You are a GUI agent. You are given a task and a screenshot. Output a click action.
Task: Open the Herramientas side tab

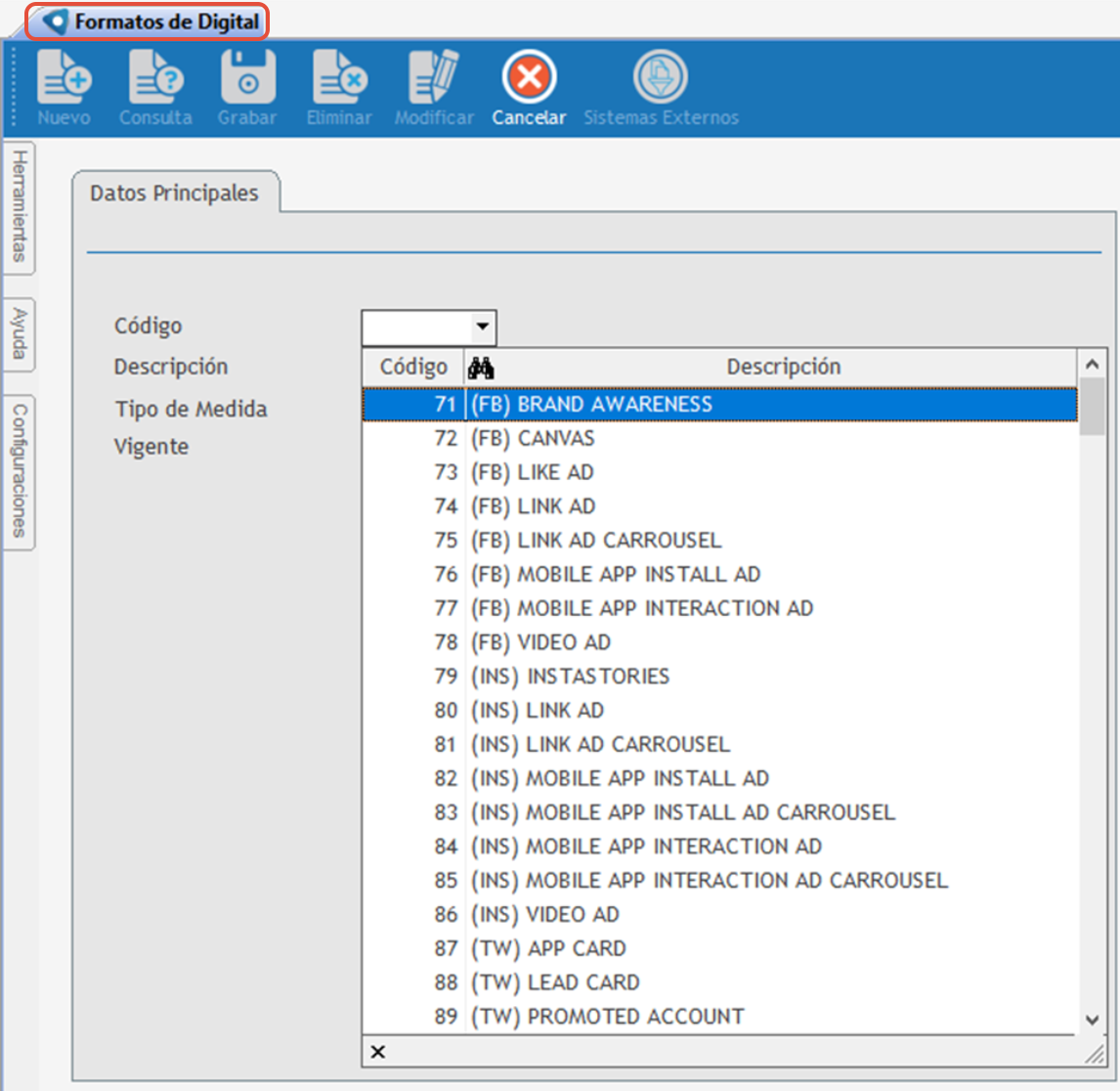pos(20,206)
